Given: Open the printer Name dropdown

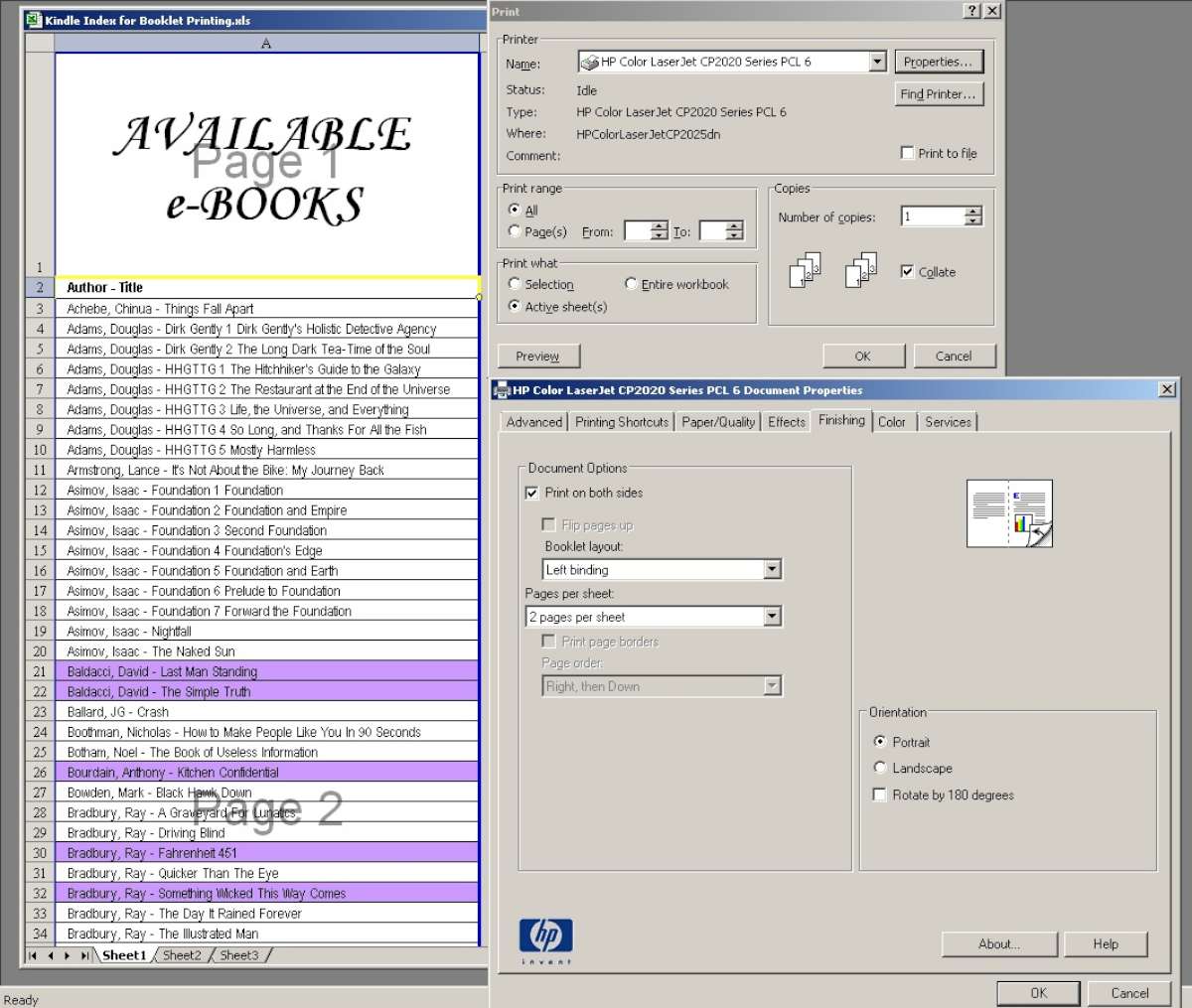Looking at the screenshot, I should 876,62.
